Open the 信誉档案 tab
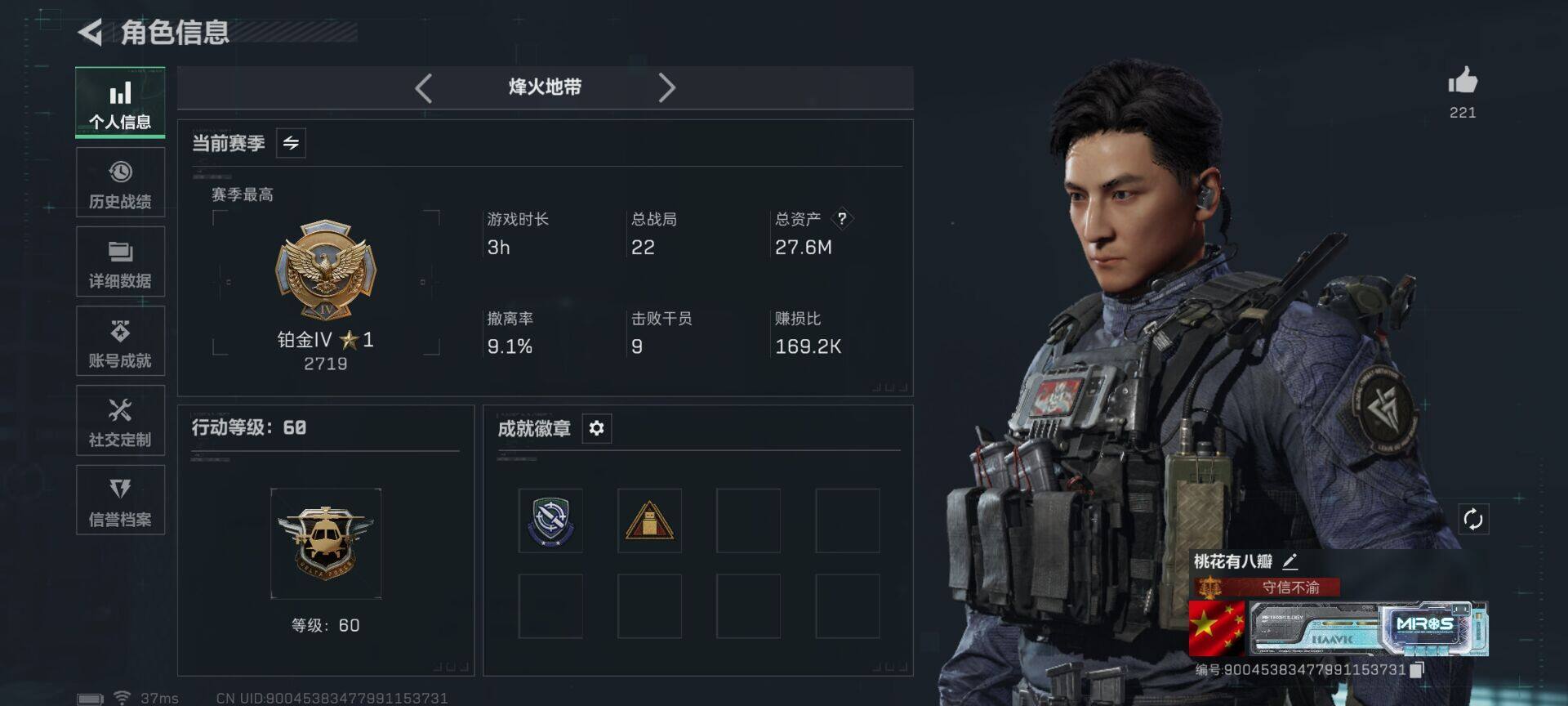 [120, 500]
